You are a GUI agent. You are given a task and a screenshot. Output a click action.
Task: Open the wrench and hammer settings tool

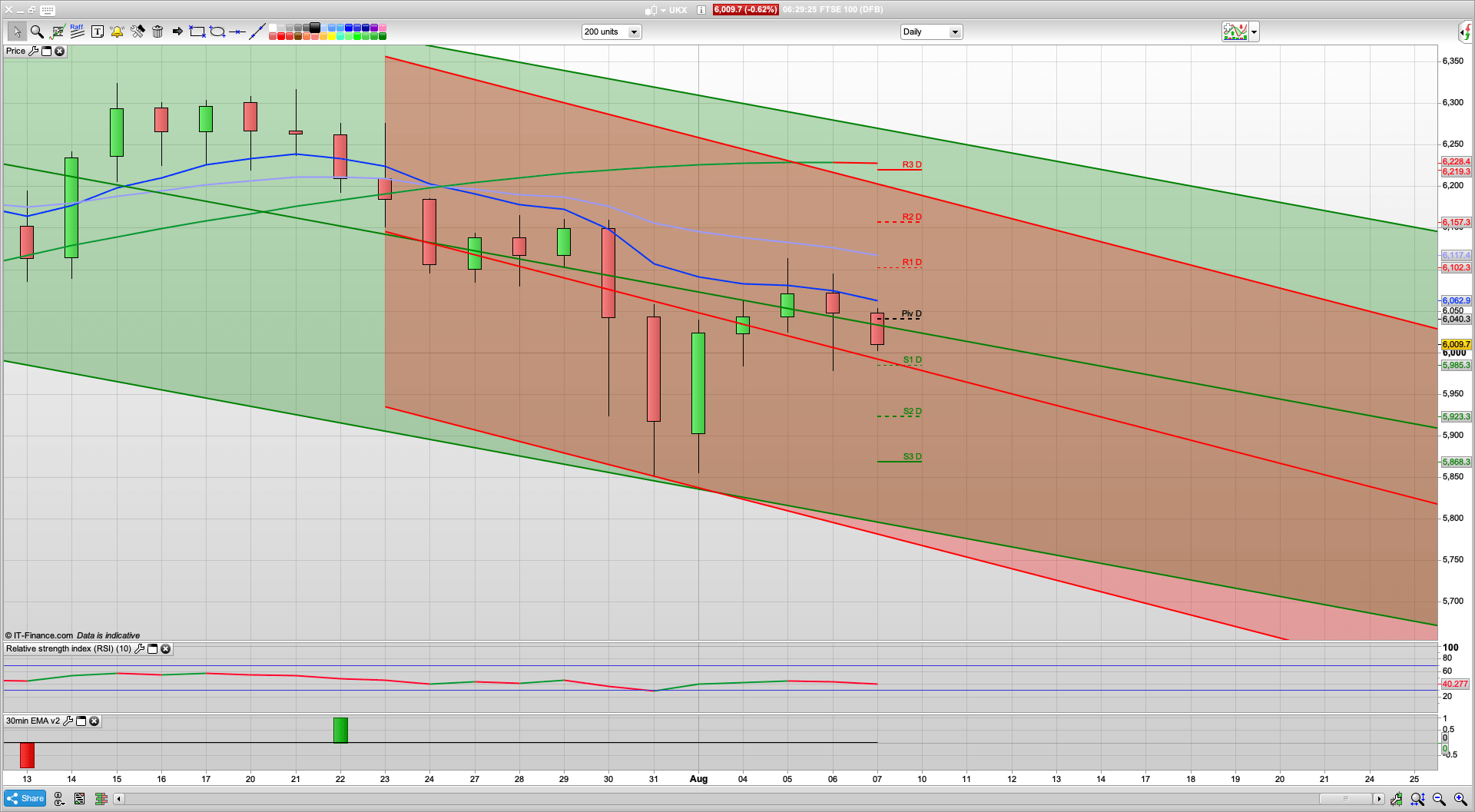click(138, 31)
